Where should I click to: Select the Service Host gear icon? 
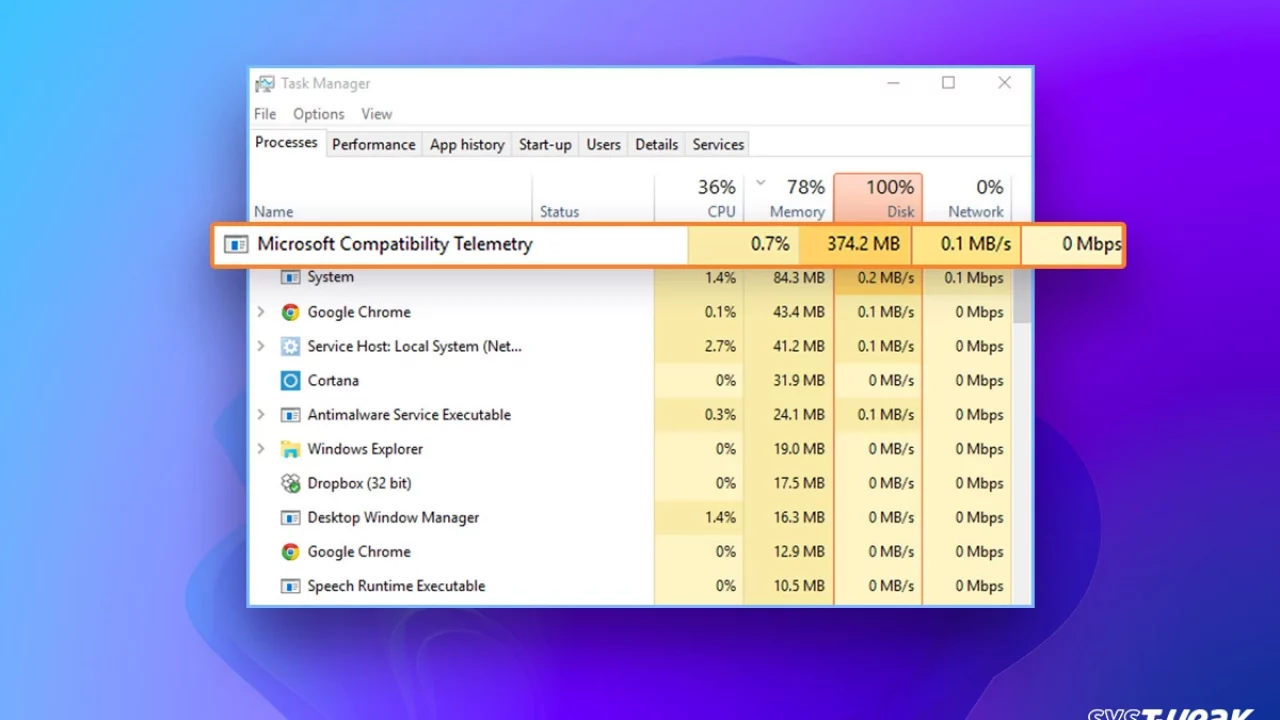point(290,346)
